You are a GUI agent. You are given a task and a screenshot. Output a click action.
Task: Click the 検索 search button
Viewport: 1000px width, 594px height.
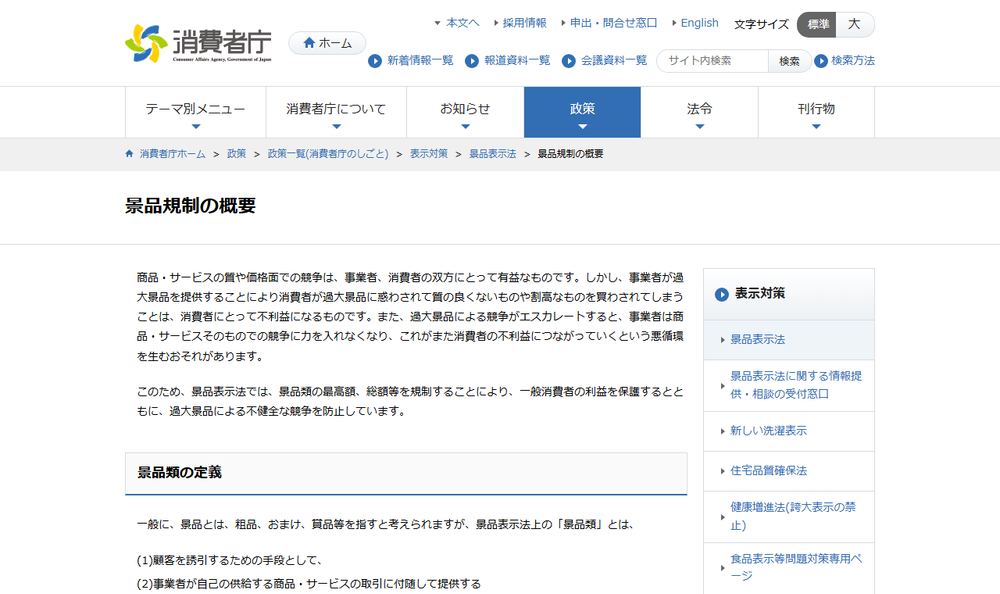789,61
